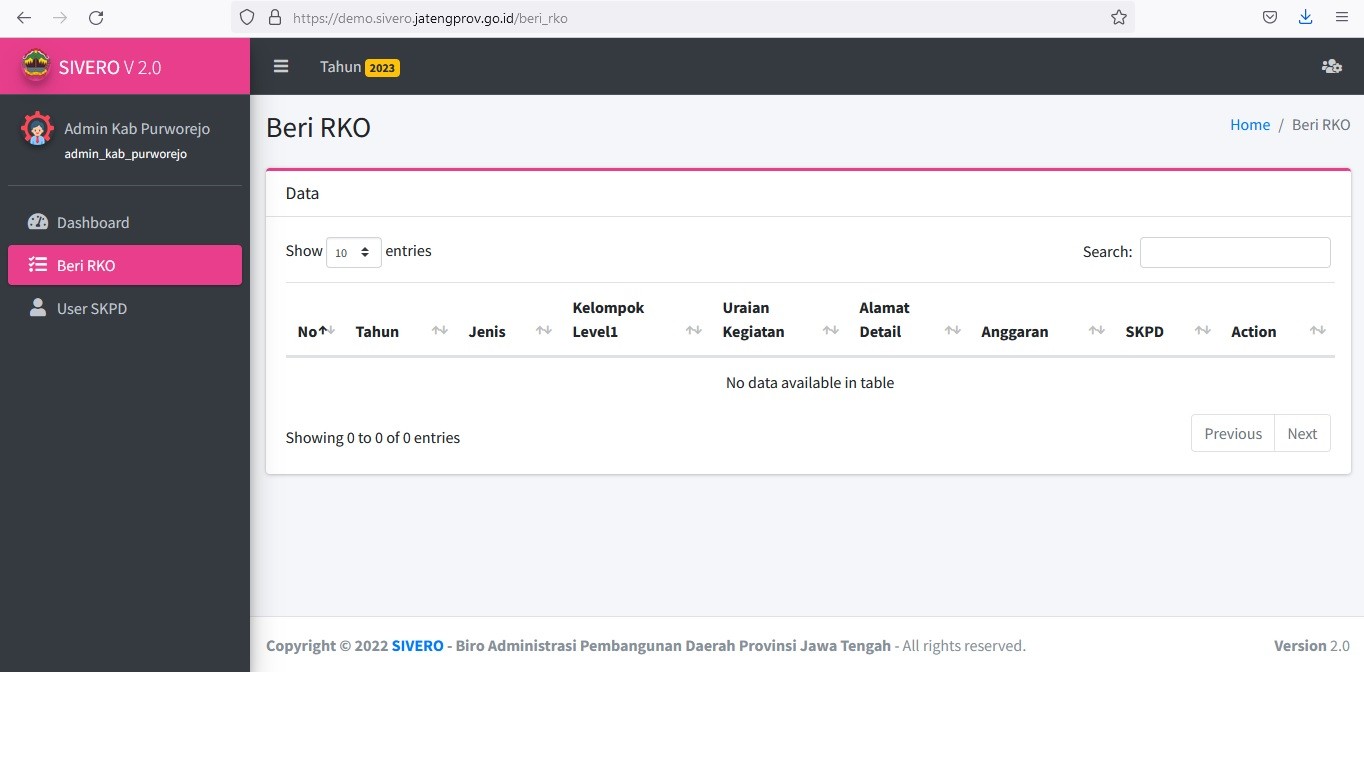Focus the table Search input field
The width and height of the screenshot is (1364, 776).
1235,252
